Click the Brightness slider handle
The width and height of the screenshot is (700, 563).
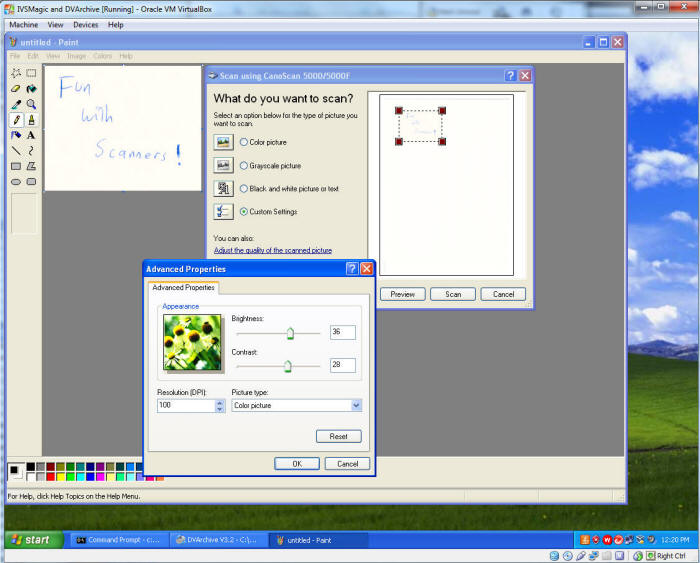pyautogui.click(x=290, y=334)
